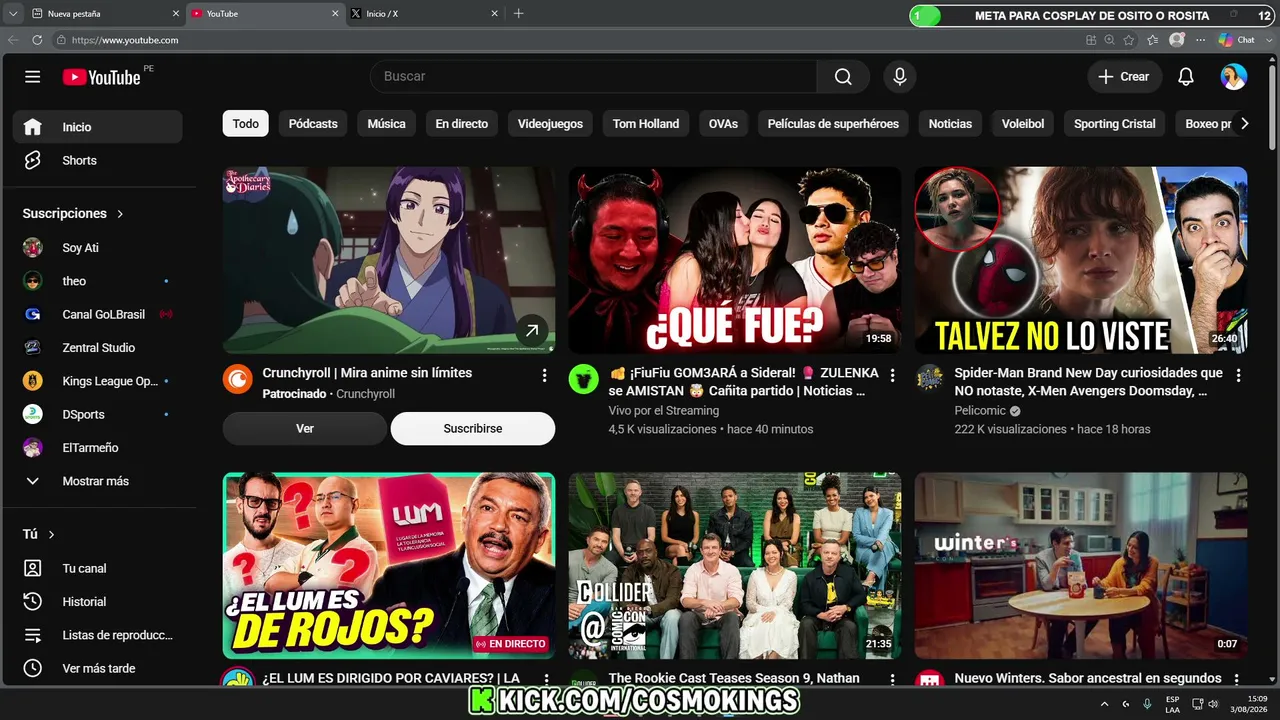Open the account avatar menu
Viewport: 1280px width, 720px height.
[1234, 77]
